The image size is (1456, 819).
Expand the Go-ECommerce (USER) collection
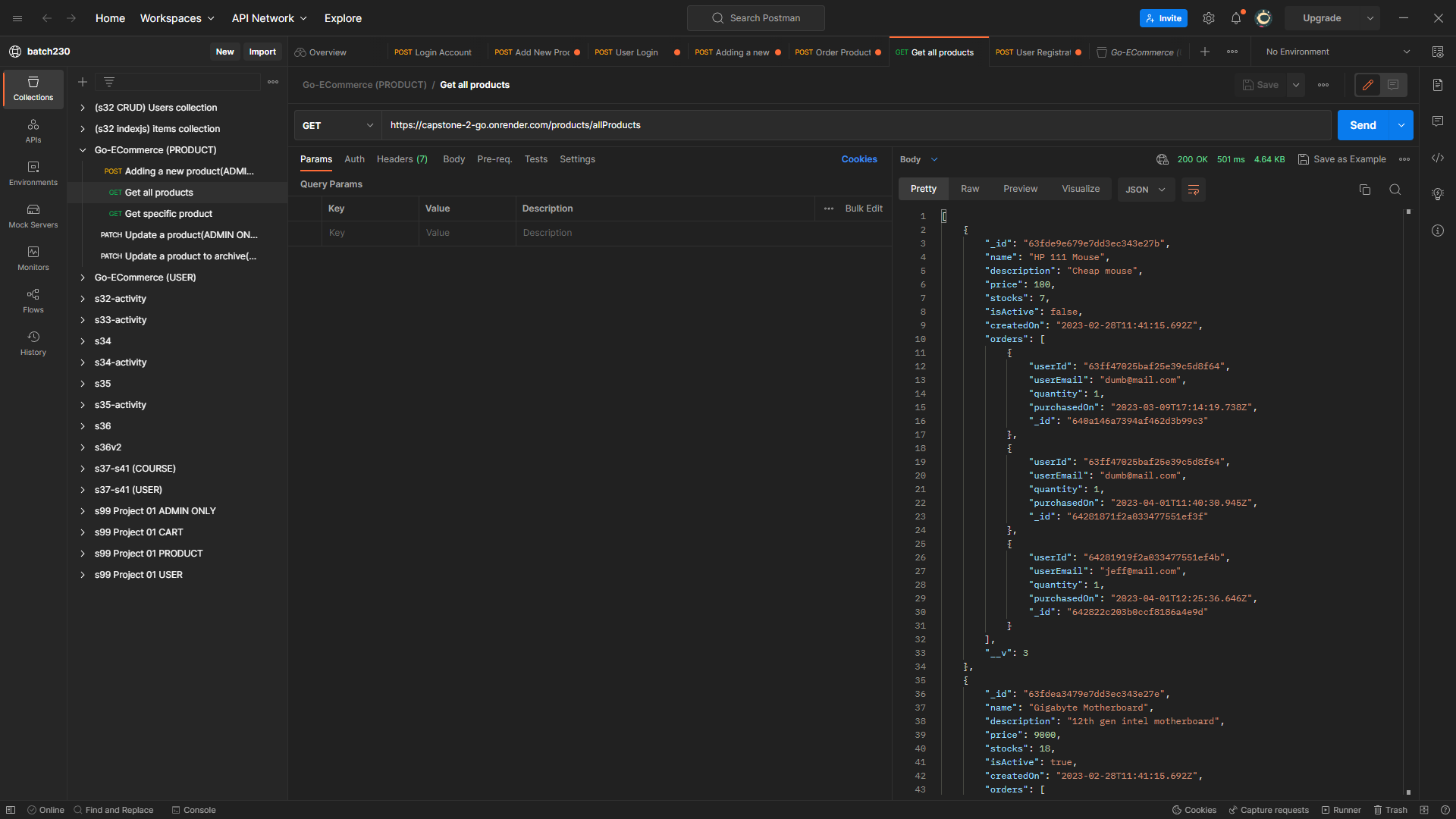coord(83,278)
